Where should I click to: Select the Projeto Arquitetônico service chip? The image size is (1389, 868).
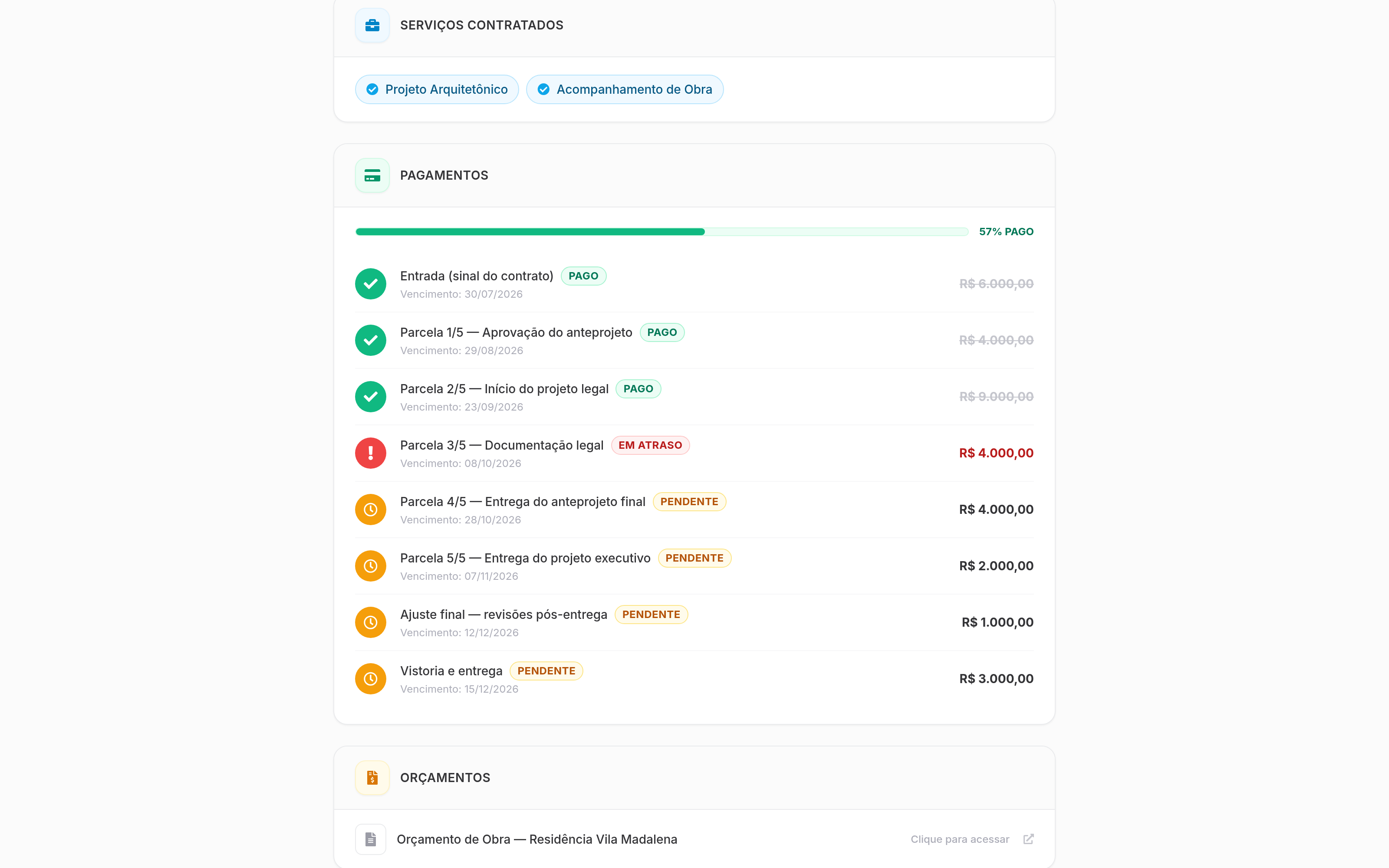pos(437,89)
